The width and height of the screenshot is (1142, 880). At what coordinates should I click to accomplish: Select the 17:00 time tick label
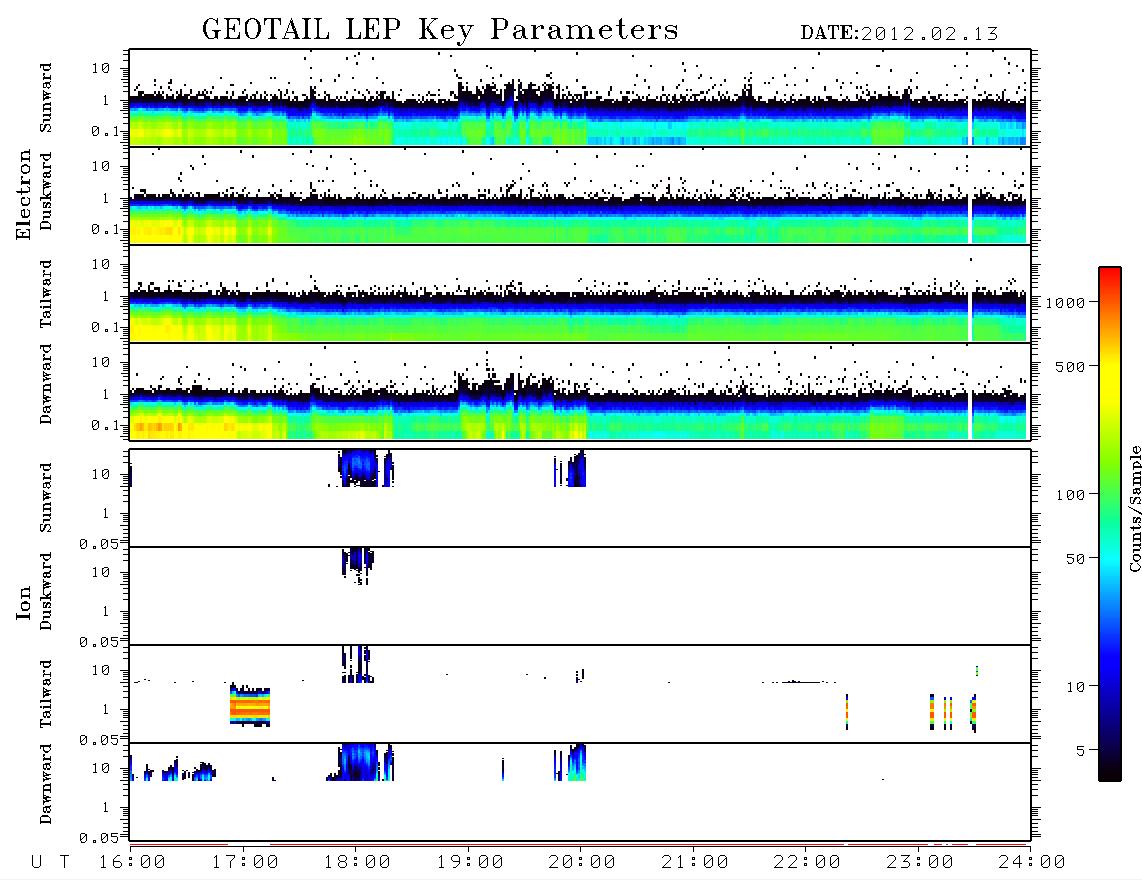[x=245, y=863]
